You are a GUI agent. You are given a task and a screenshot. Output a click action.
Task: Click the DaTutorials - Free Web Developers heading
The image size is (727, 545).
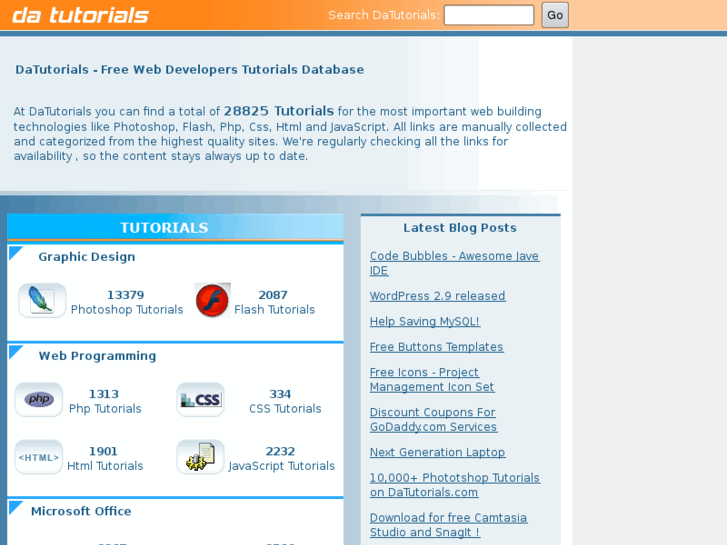coord(190,70)
